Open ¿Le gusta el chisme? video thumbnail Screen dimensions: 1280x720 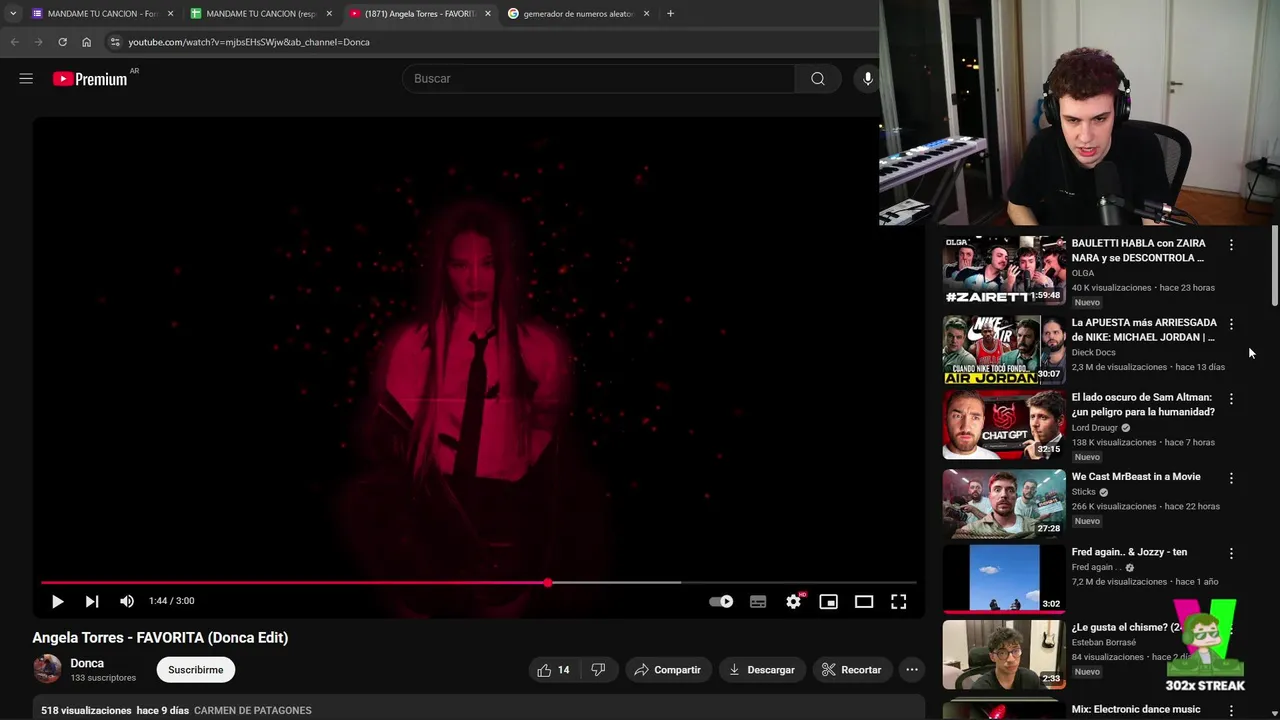coord(1004,654)
